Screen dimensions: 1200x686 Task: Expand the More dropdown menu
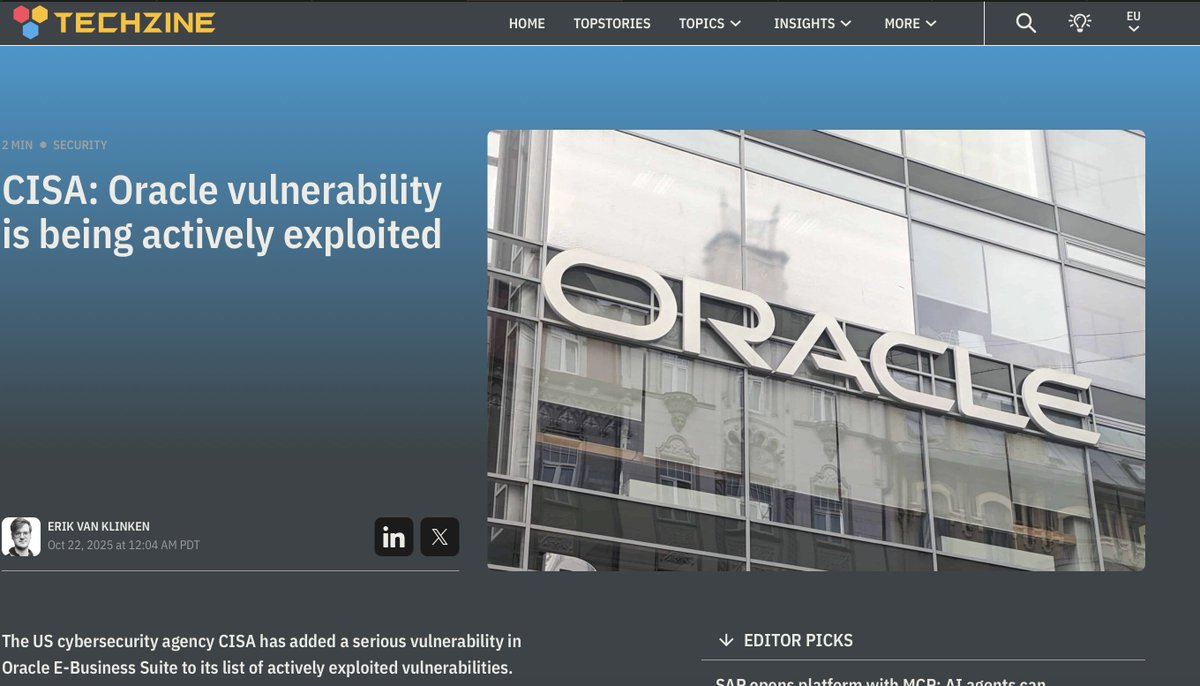pos(910,23)
